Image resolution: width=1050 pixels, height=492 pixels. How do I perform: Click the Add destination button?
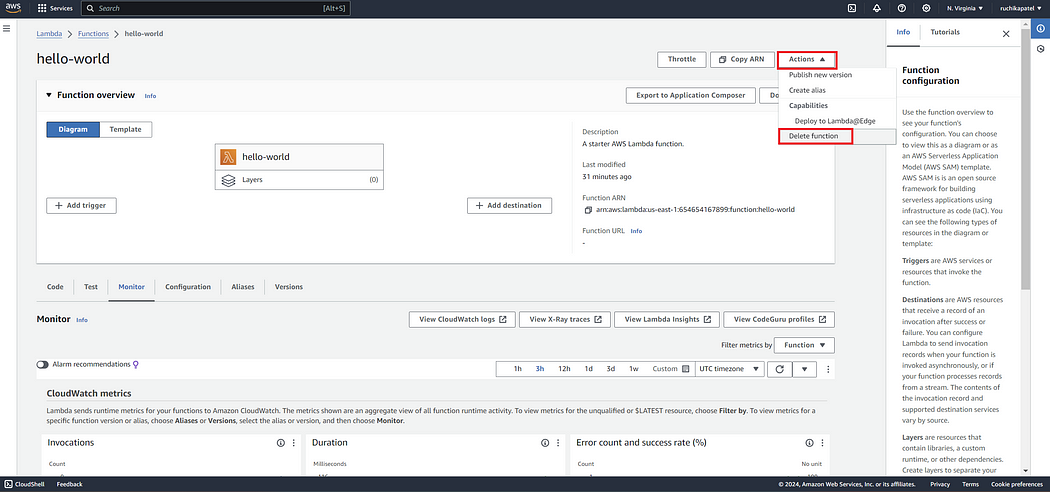click(x=509, y=206)
